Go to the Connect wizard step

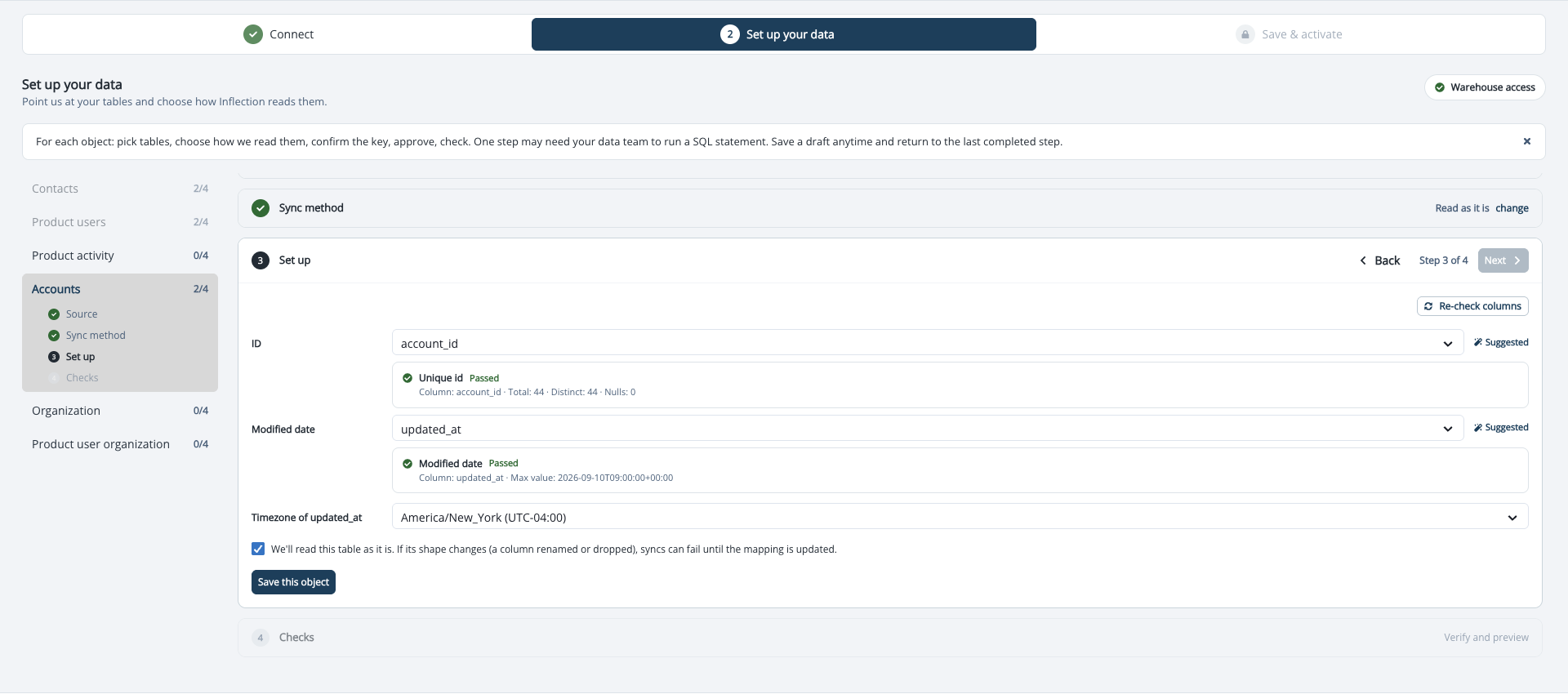tap(278, 34)
